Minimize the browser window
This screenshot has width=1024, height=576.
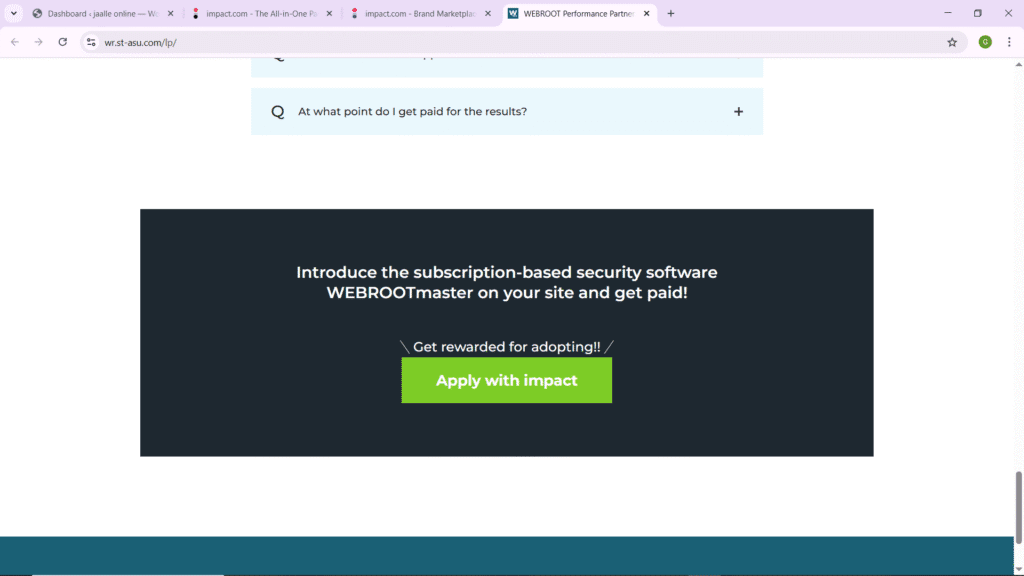(x=948, y=13)
